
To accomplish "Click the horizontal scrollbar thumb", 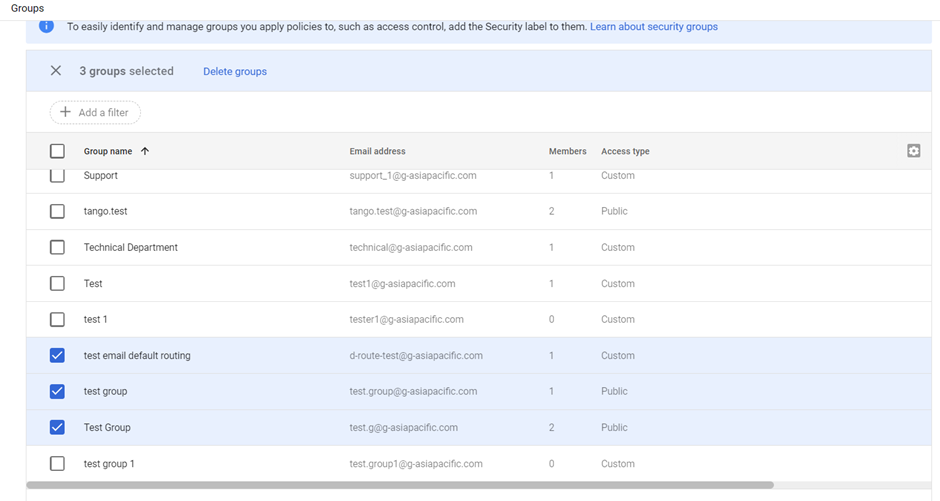I will point(400,485).
